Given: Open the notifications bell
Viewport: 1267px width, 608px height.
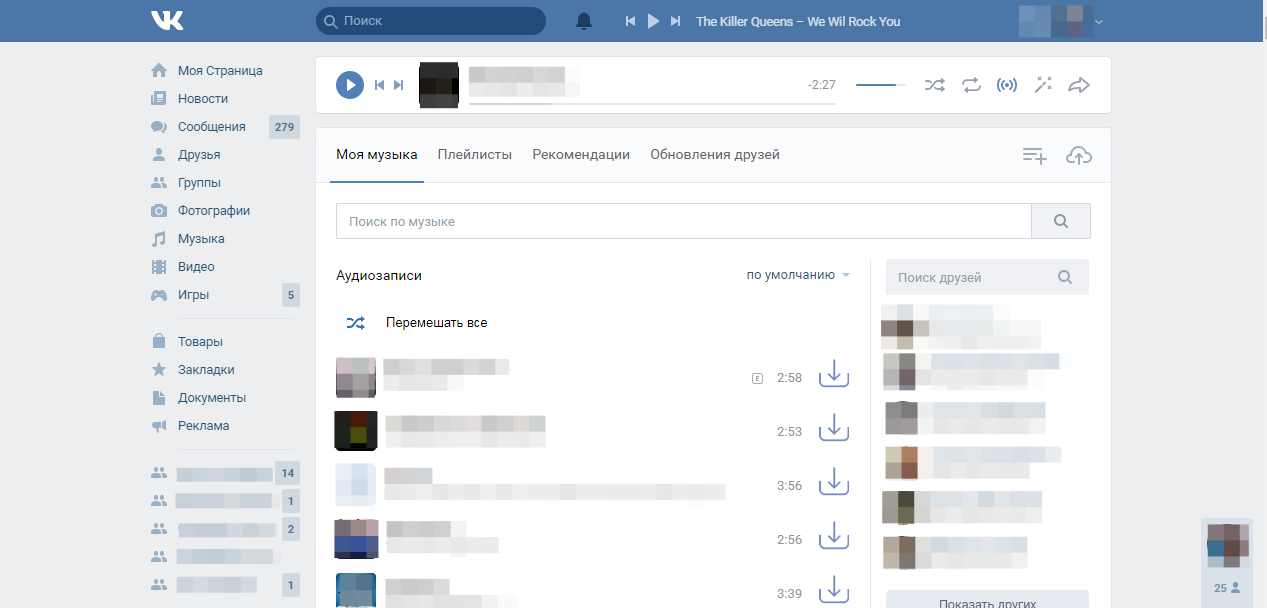Looking at the screenshot, I should pyautogui.click(x=583, y=20).
